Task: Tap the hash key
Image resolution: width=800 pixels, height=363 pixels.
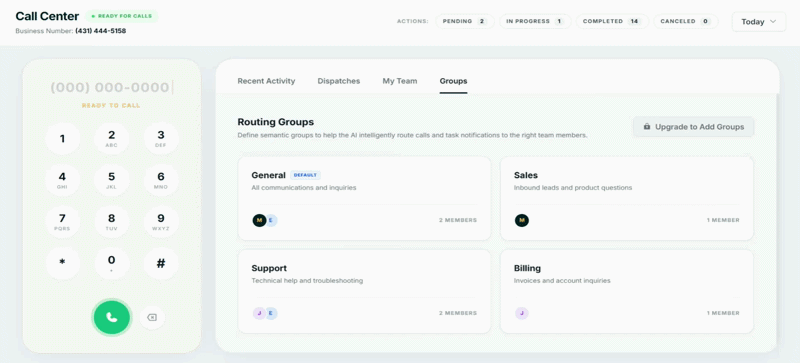Action: pos(161,263)
